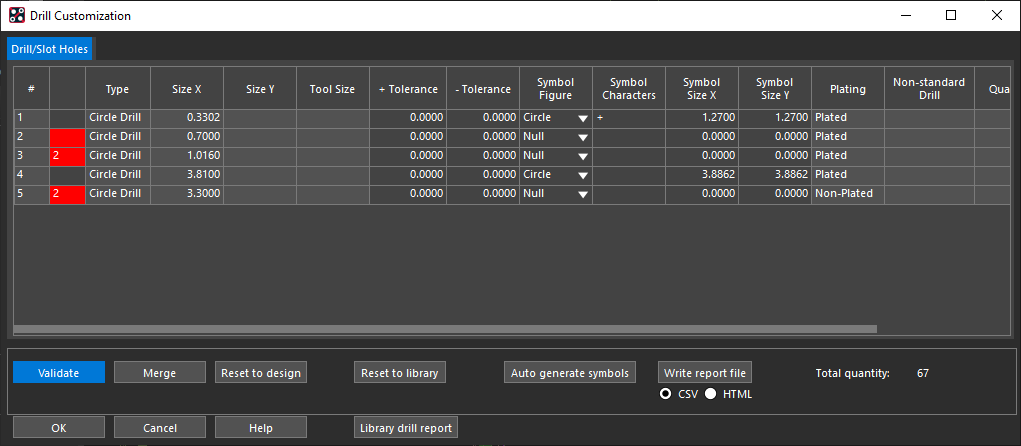This screenshot has height=446, width=1021.
Task: Click the '+' Symbol Characters cell in row 1
Action: pyautogui.click(x=629, y=118)
